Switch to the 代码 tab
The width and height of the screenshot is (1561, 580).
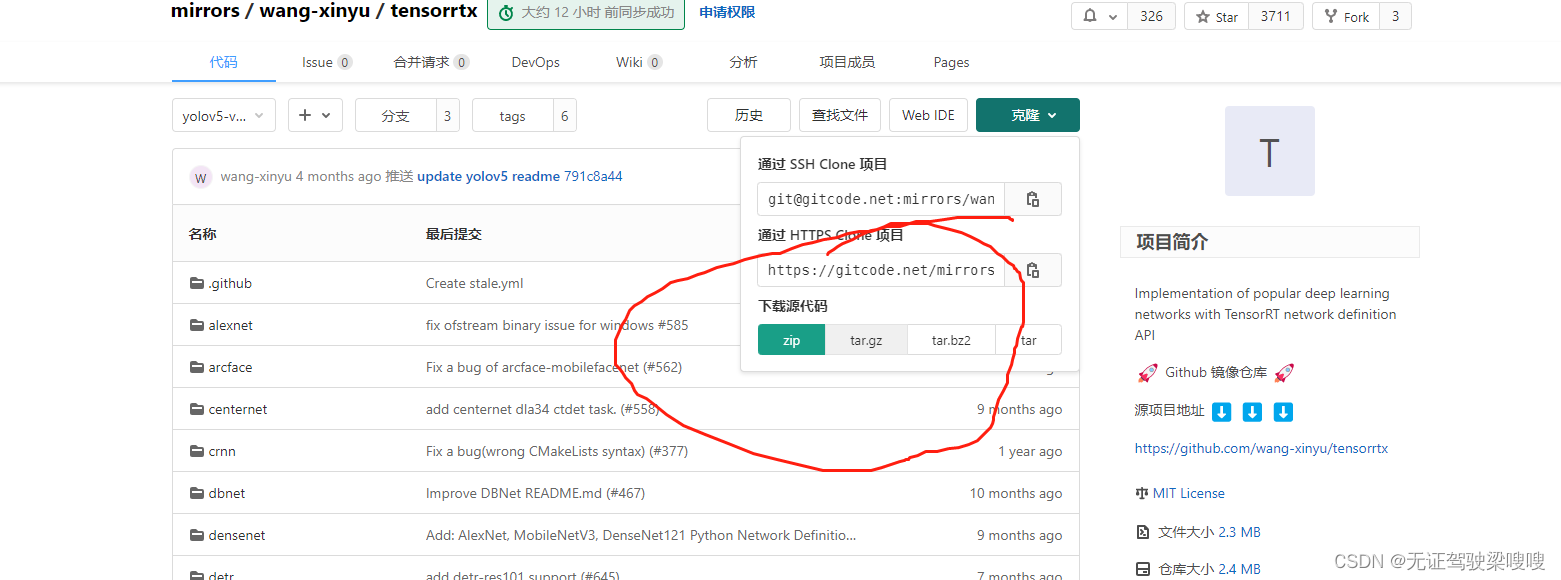(x=224, y=62)
